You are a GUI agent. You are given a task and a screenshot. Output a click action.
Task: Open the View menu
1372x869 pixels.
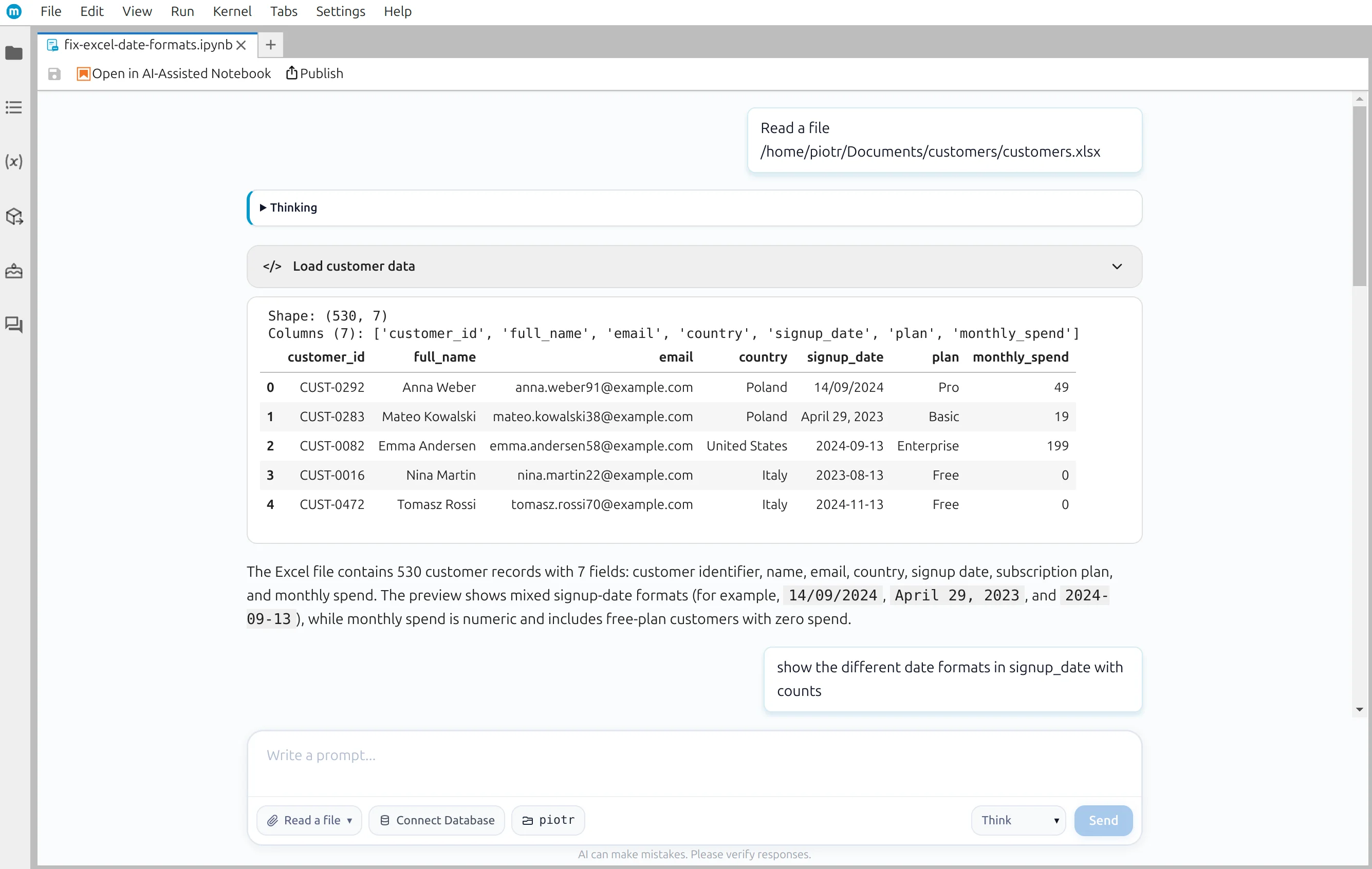click(x=137, y=11)
